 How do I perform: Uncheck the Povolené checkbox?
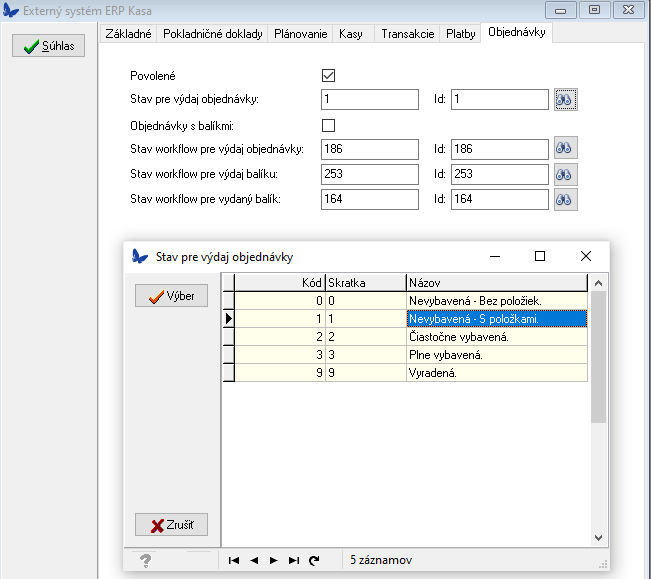coord(328,75)
